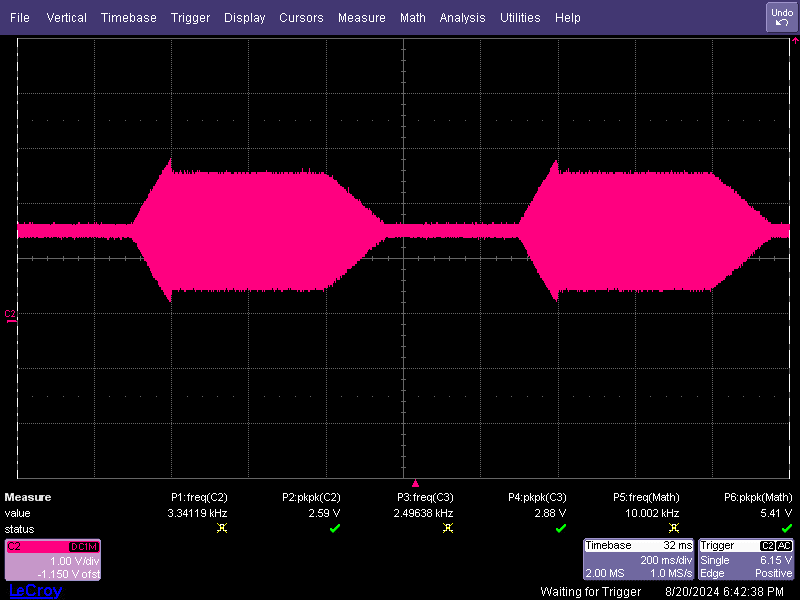Click the P2 pkpk(C2) green checkmark status
The width and height of the screenshot is (800, 600).
(335, 528)
